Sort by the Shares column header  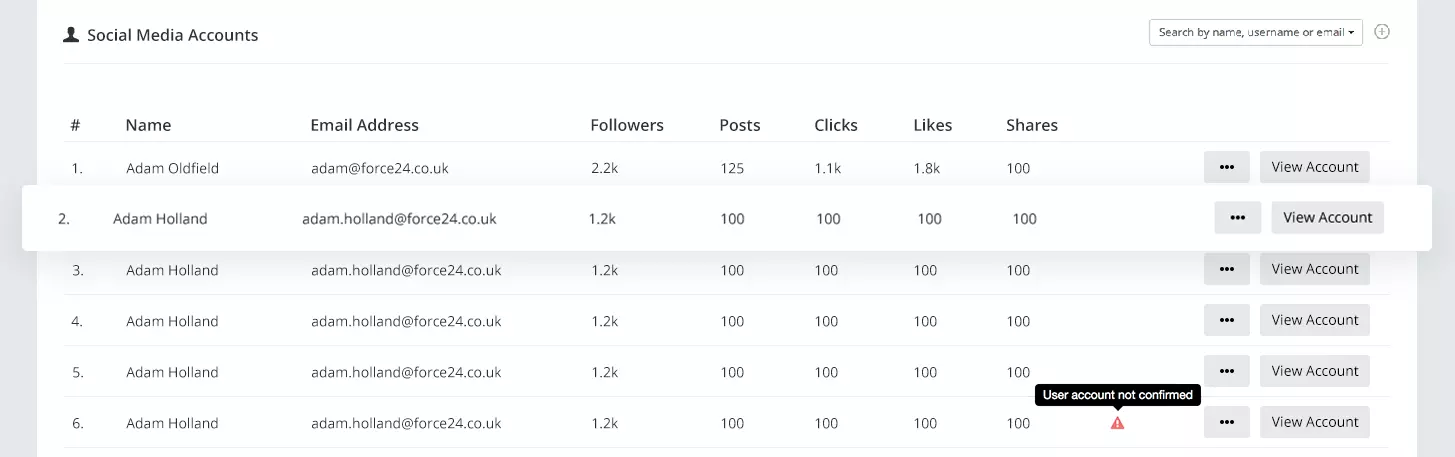click(x=1032, y=125)
